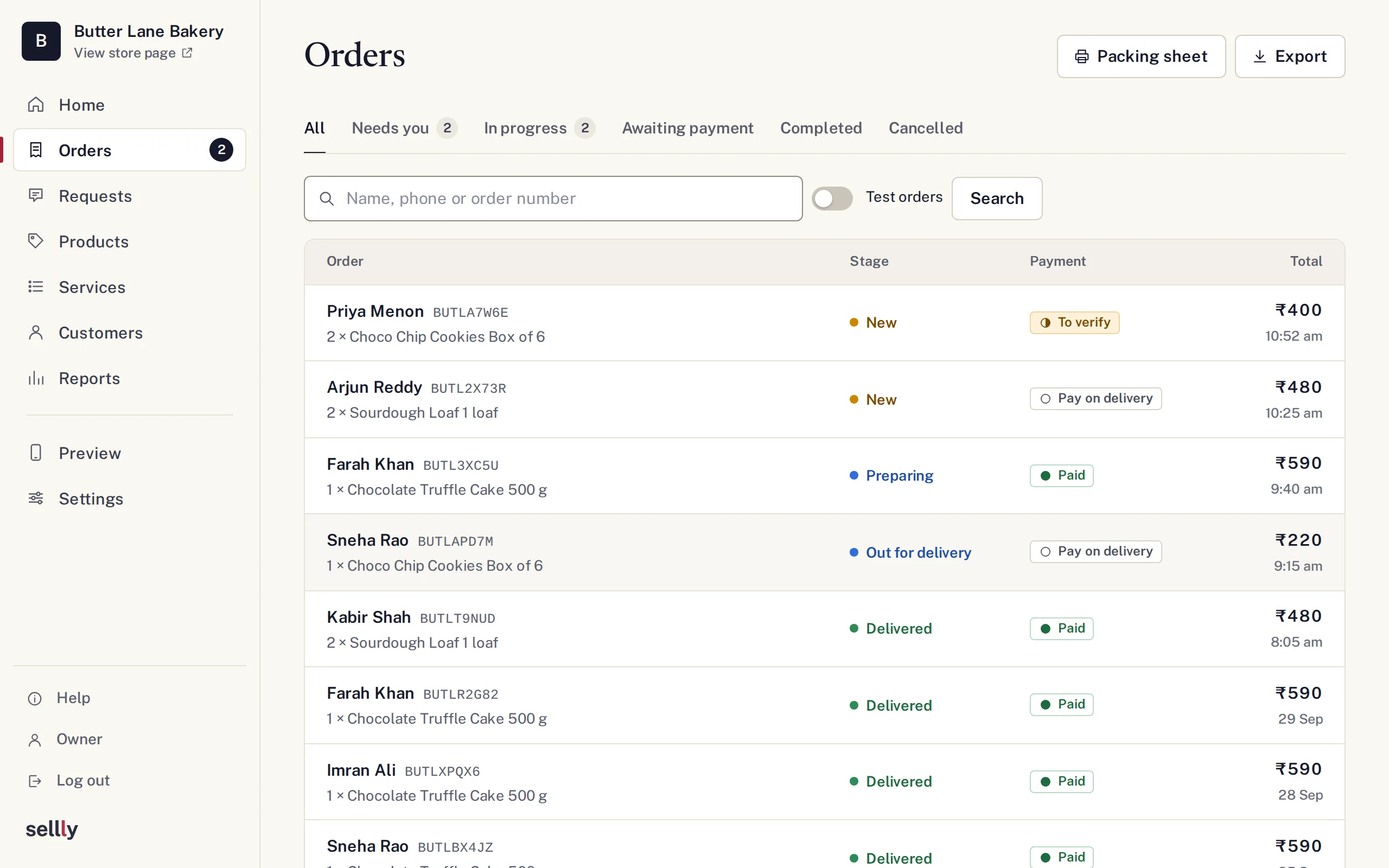Open the In progress tab

coord(539,128)
